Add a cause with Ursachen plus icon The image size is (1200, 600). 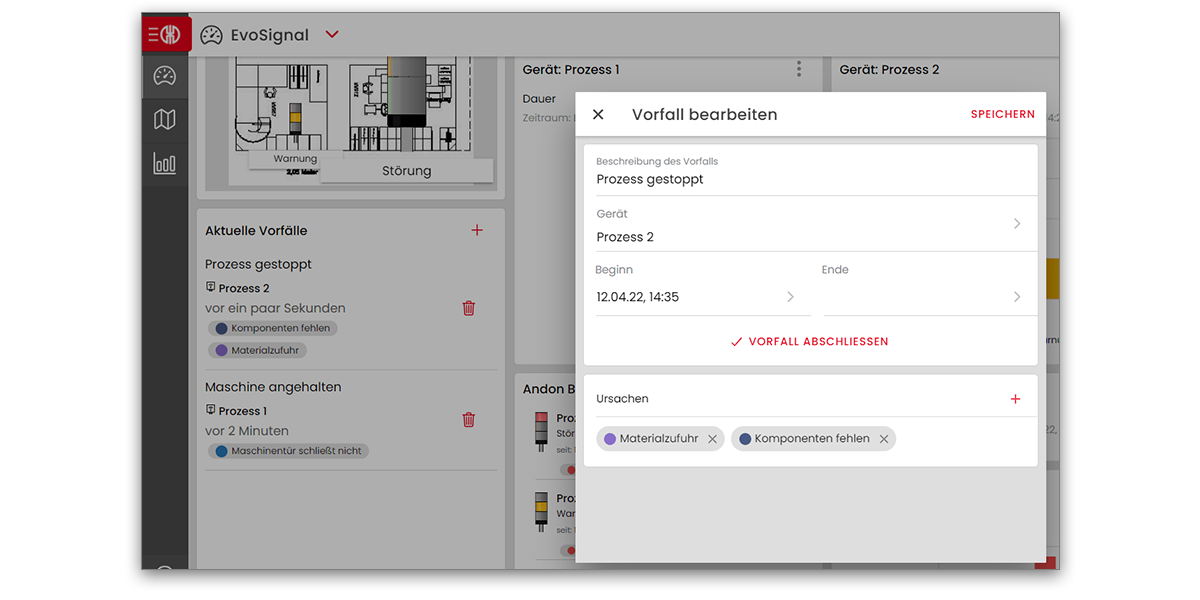tap(1015, 399)
